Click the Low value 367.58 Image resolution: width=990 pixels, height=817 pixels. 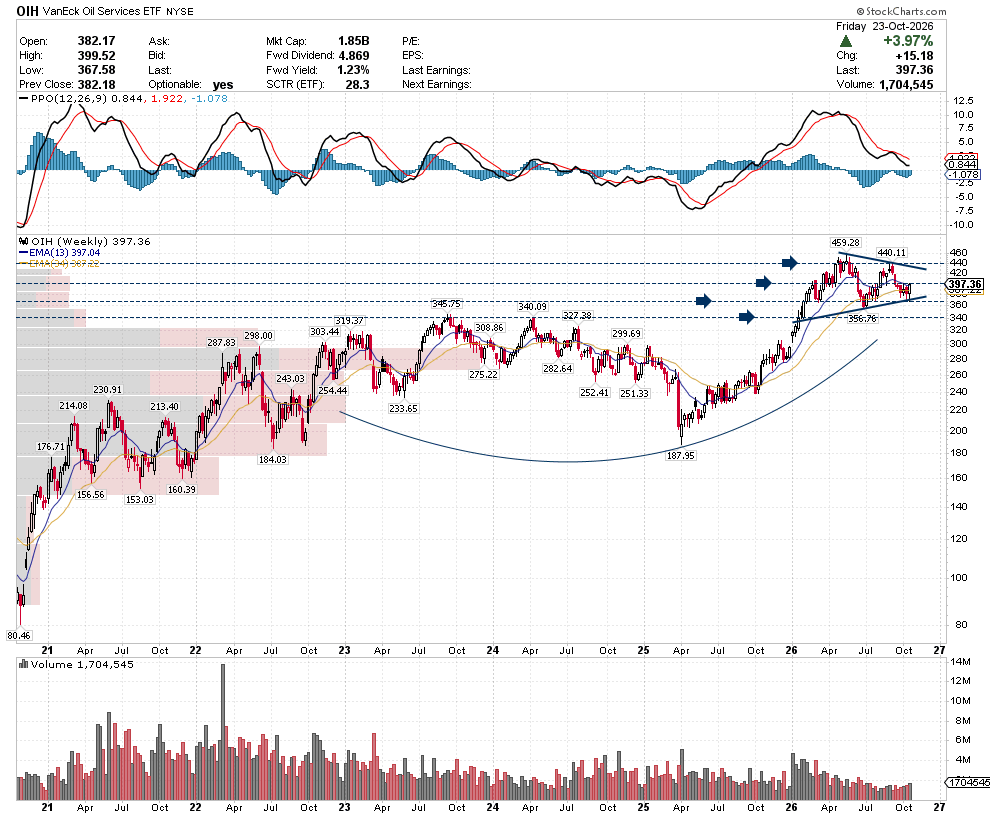click(97, 70)
